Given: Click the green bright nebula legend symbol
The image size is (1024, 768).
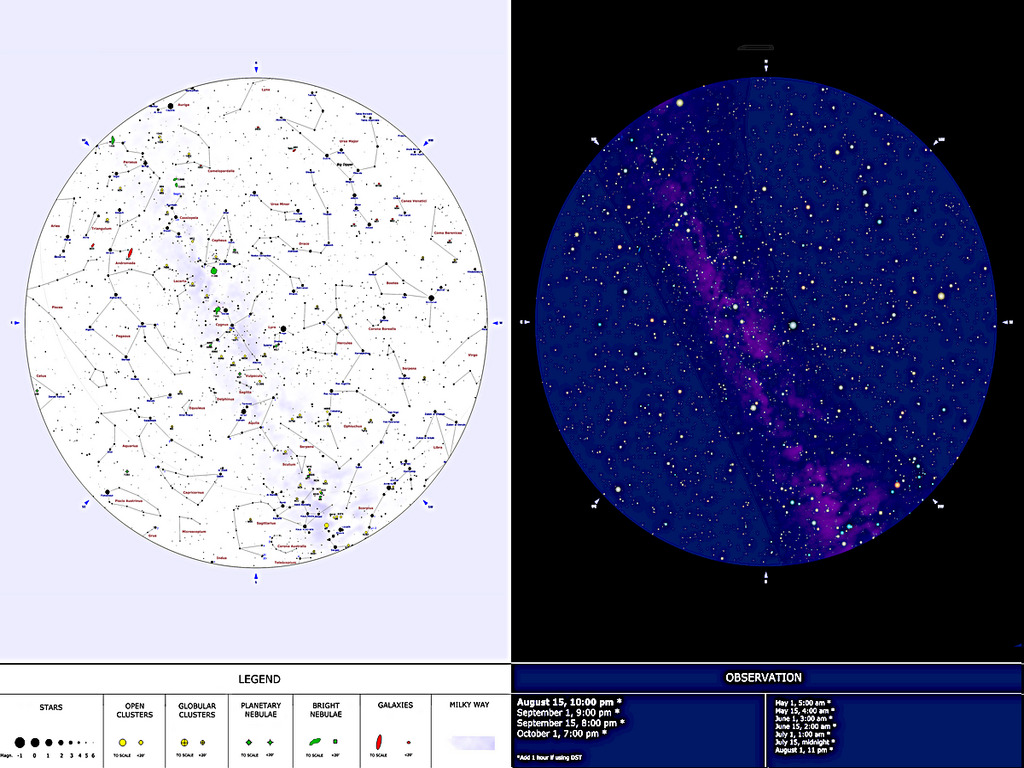Looking at the screenshot, I should pos(315,742).
